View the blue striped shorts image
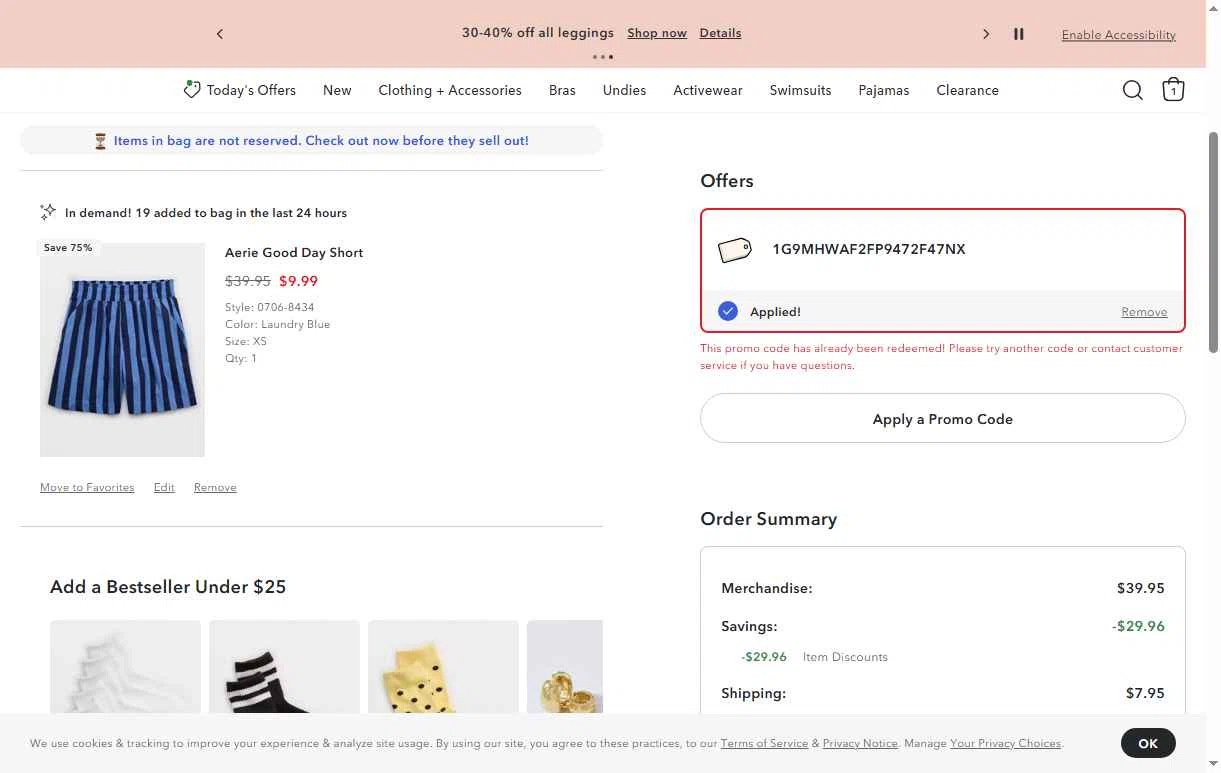Viewport: 1221px width, 773px height. 122,350
